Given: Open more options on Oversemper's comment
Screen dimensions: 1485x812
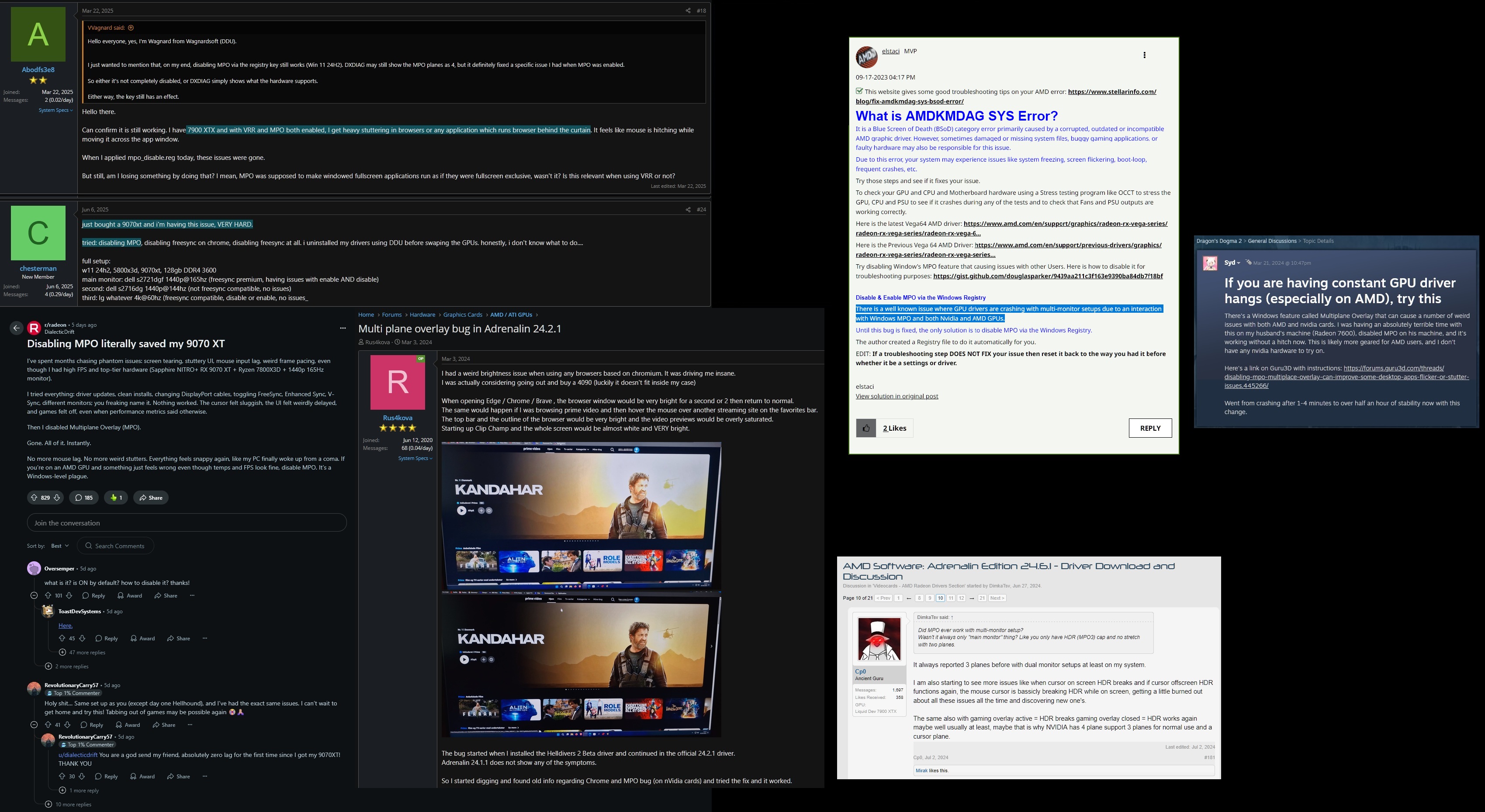Looking at the screenshot, I should [192, 595].
